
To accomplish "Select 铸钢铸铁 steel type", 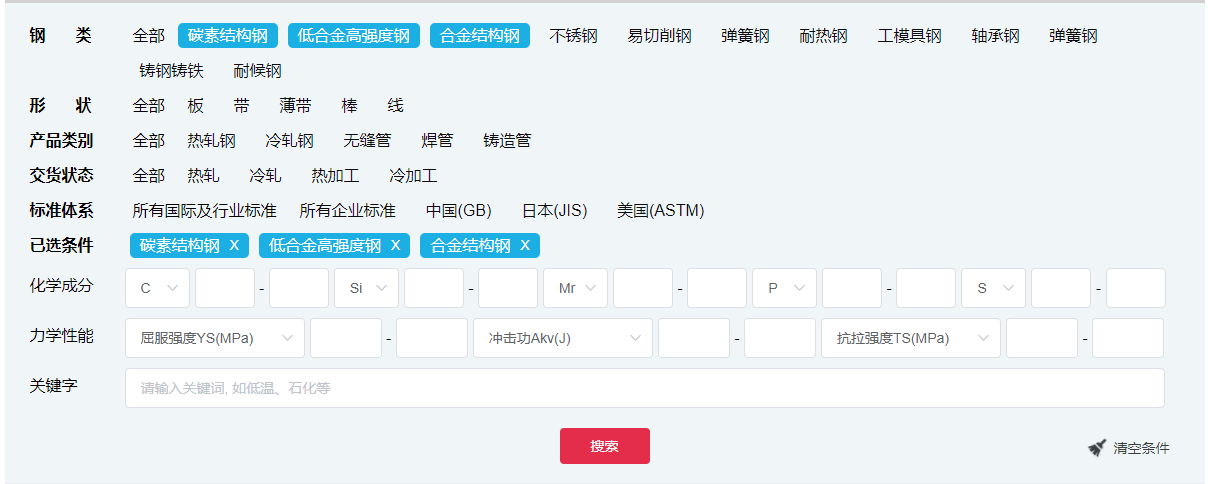I will point(172,71).
